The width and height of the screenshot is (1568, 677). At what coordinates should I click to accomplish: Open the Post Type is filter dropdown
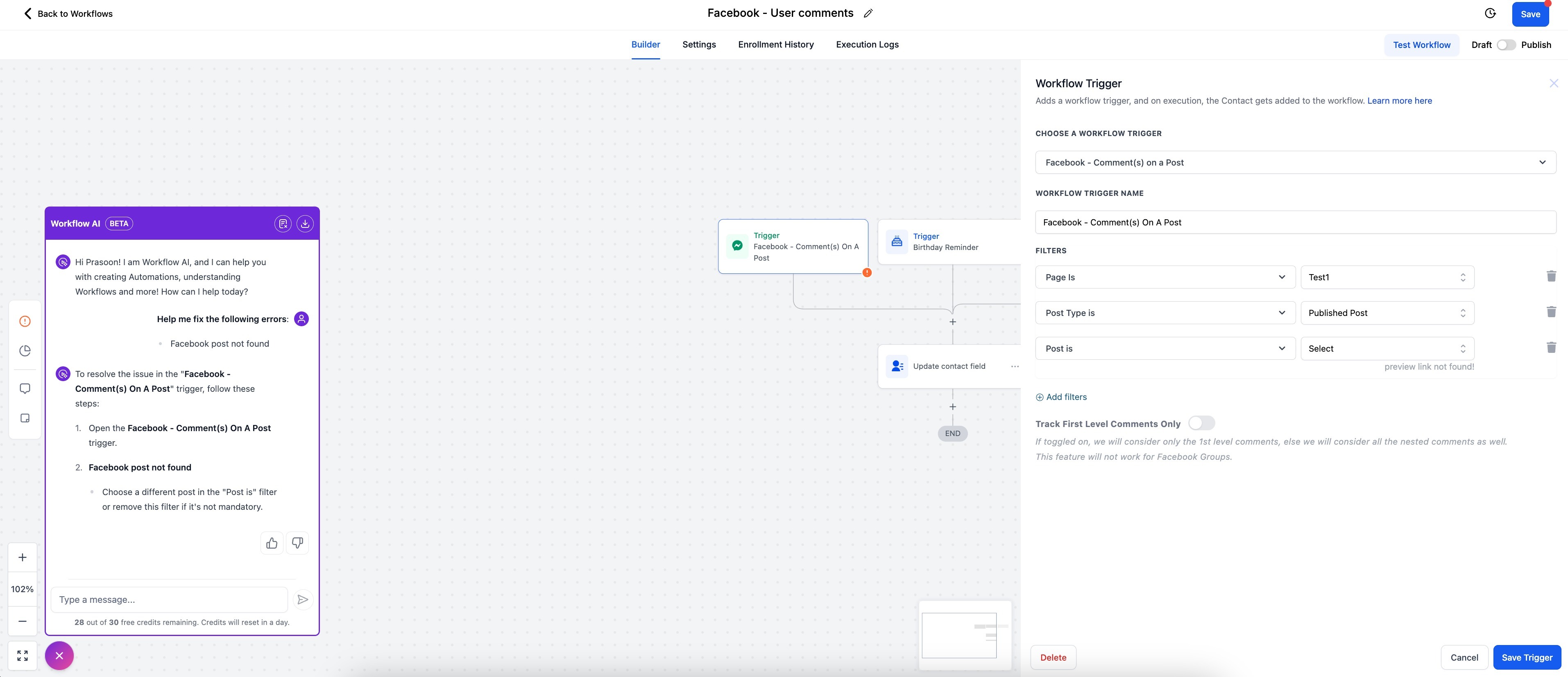[x=1165, y=313]
